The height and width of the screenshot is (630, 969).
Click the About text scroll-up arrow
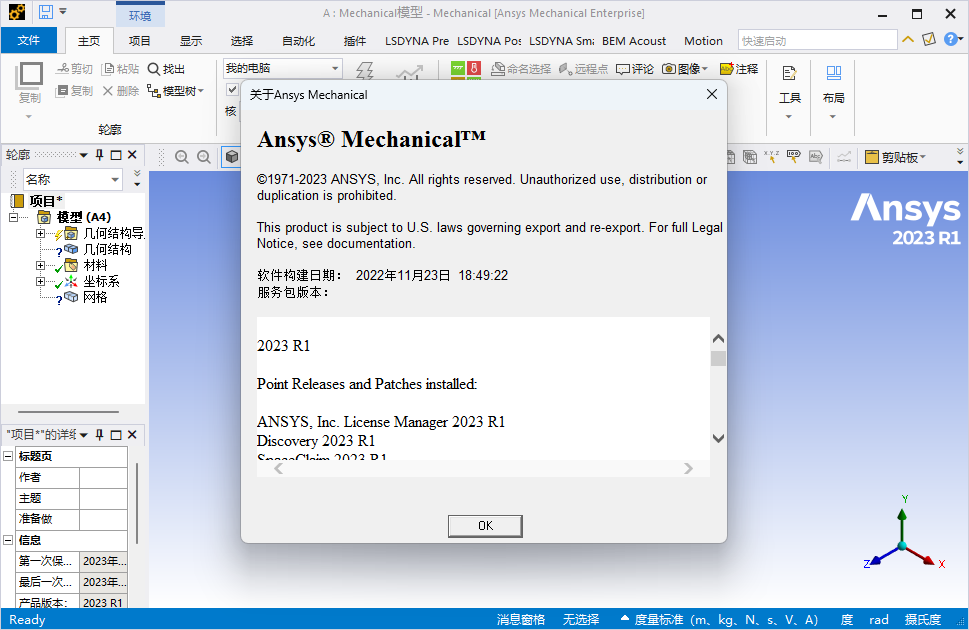coord(718,339)
